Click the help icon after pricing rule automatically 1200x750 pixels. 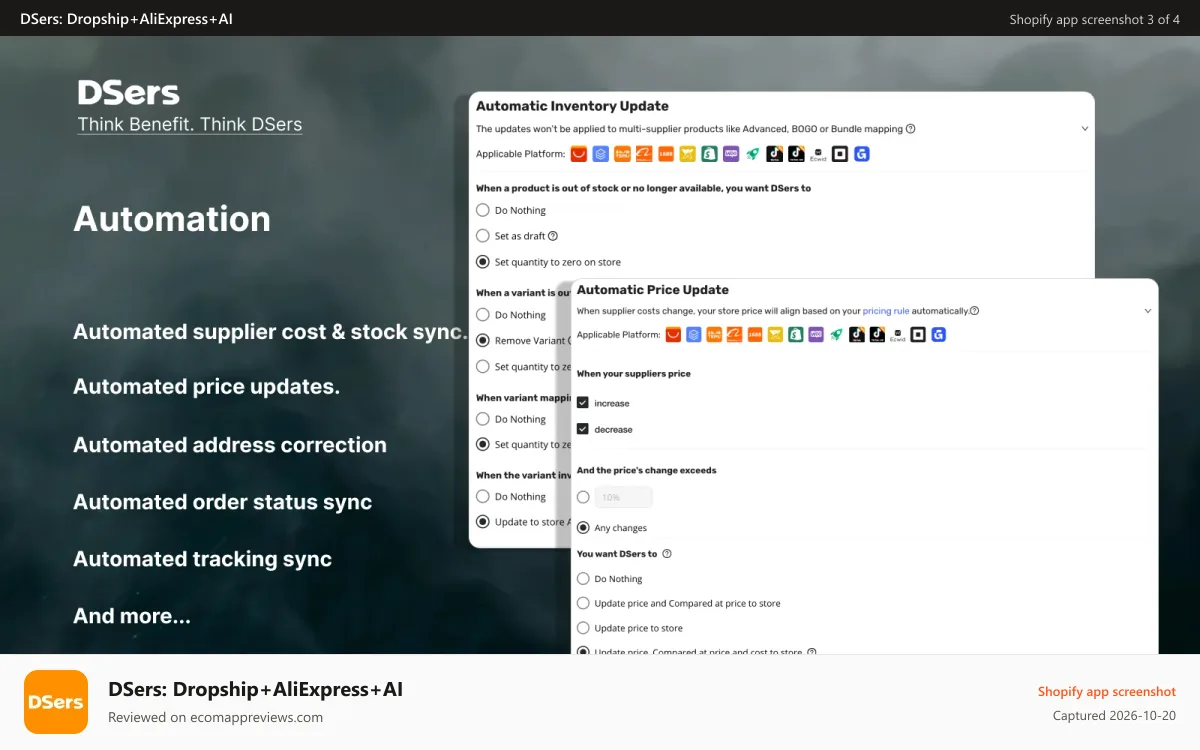coord(974,311)
